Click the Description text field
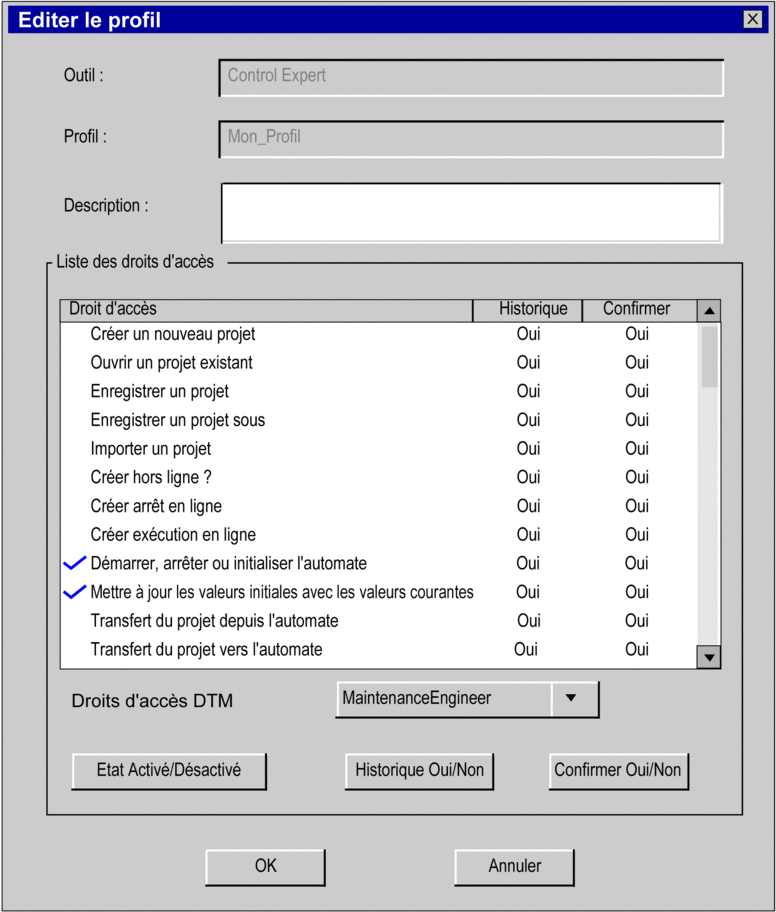 pyautogui.click(x=471, y=213)
